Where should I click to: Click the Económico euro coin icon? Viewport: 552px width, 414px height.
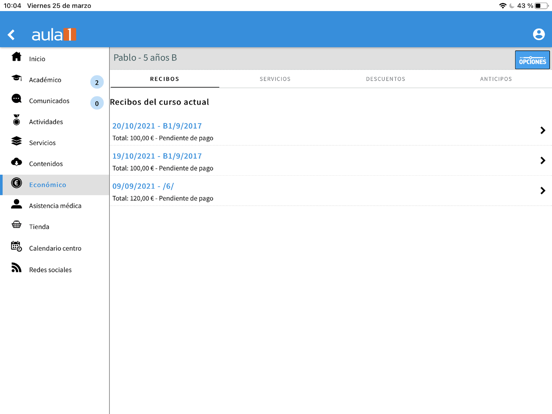click(x=16, y=183)
